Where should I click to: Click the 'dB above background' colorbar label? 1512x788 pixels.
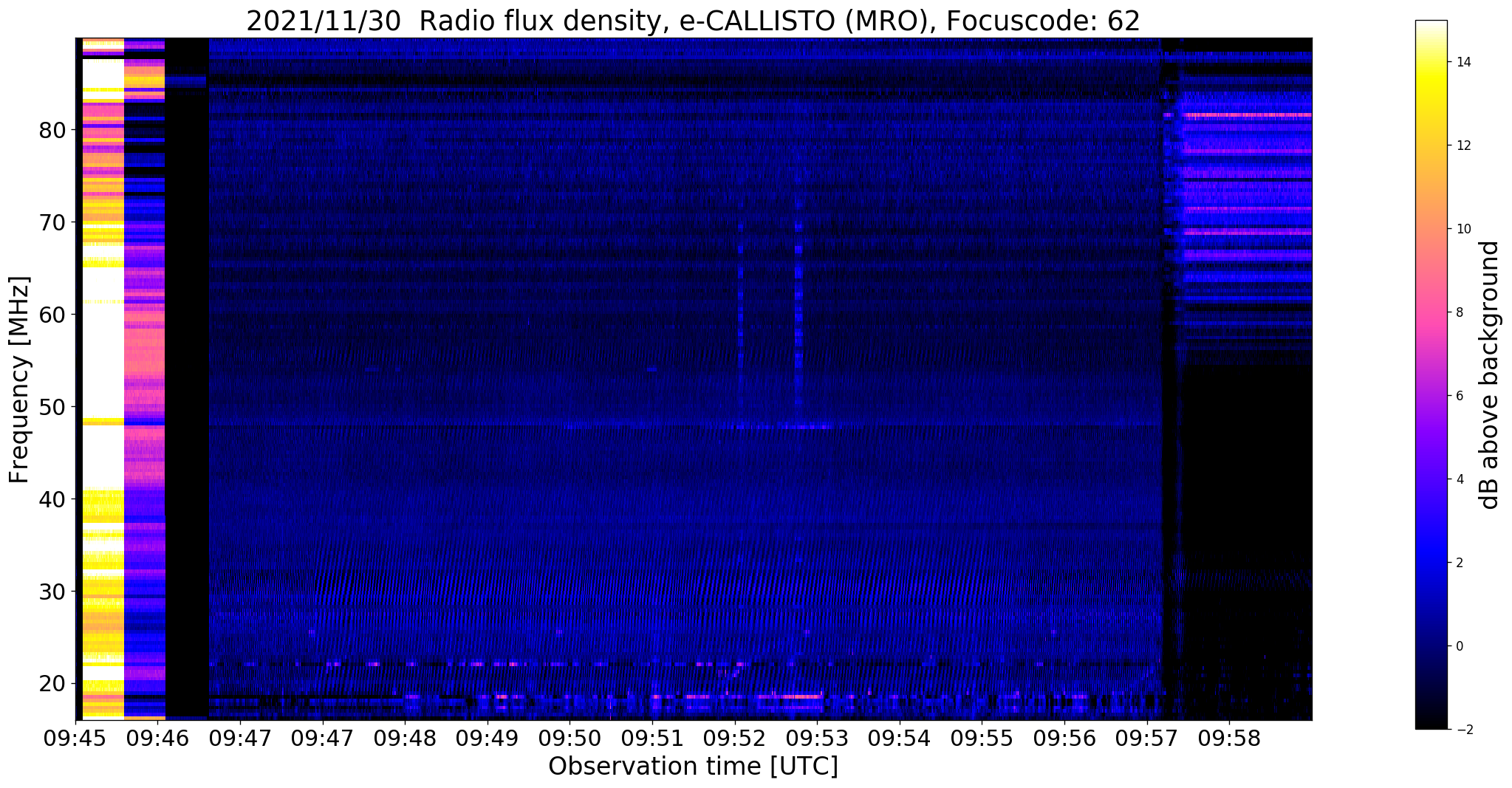(1490, 375)
